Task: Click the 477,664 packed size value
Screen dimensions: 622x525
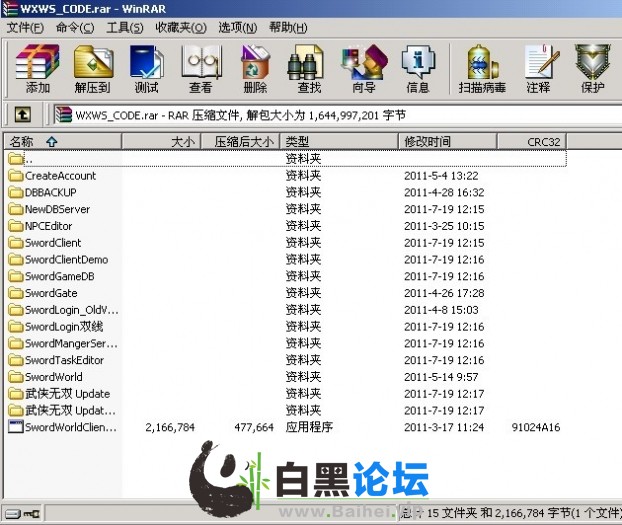Action: pos(254,427)
